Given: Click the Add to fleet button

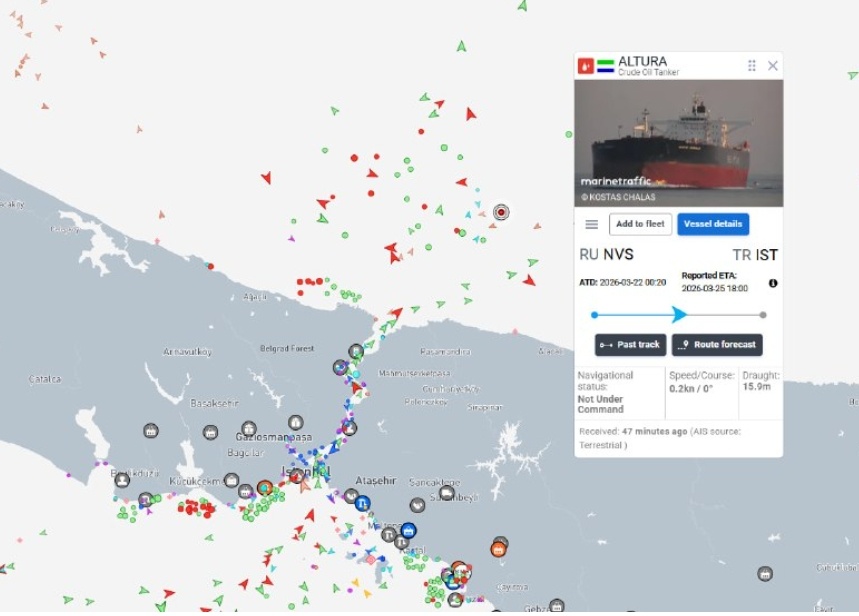Looking at the screenshot, I should 640,224.
